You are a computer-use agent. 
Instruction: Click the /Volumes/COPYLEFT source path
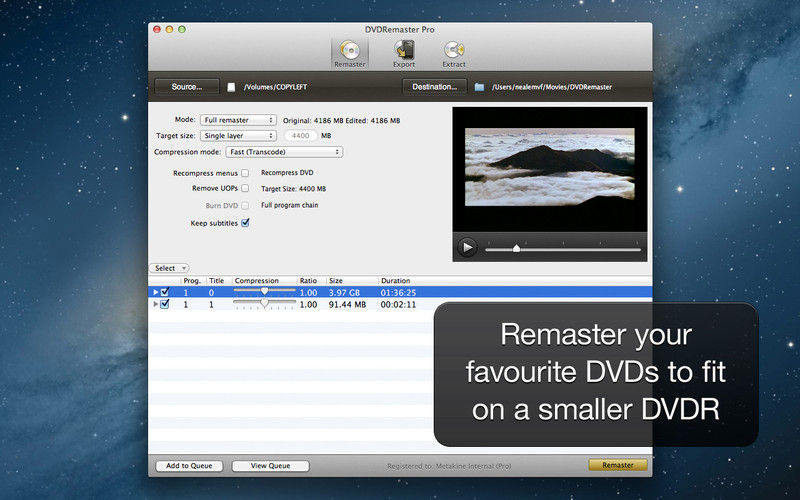276,87
